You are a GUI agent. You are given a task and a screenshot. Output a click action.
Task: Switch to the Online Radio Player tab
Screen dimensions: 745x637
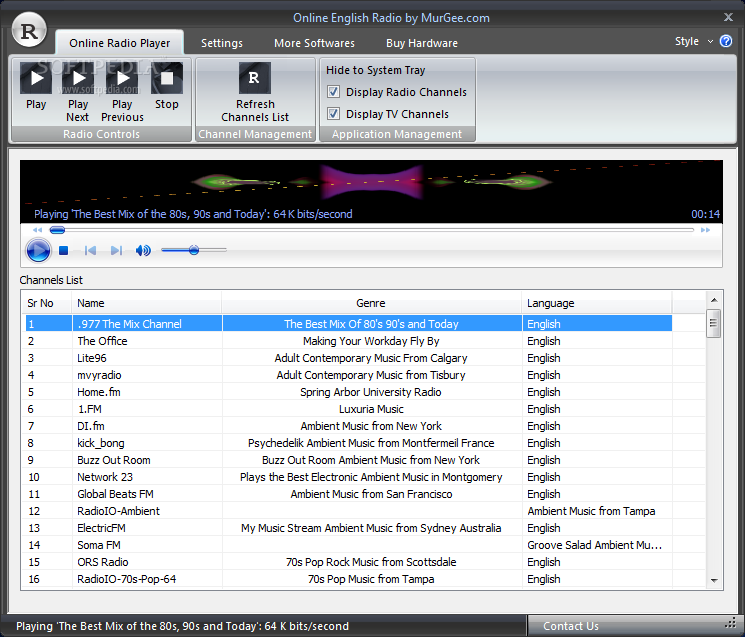click(x=119, y=43)
